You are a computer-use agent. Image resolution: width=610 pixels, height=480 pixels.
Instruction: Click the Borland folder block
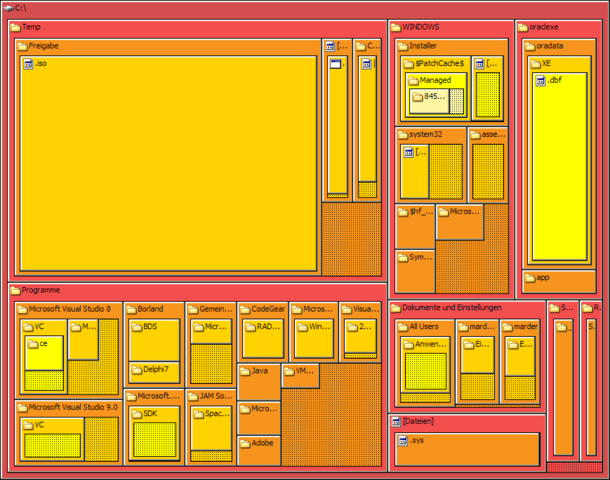[154, 345]
